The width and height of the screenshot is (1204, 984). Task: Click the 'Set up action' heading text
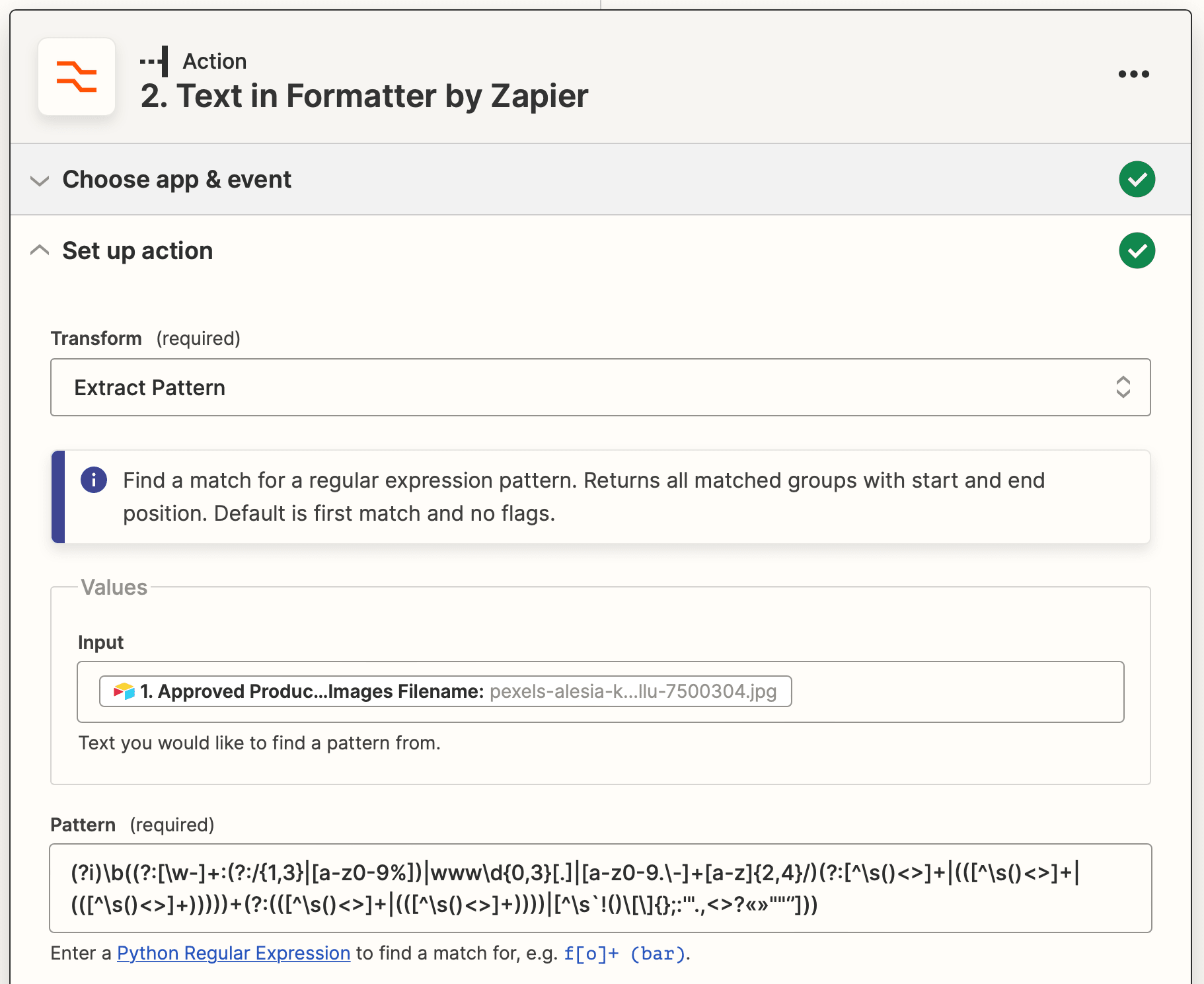137,251
